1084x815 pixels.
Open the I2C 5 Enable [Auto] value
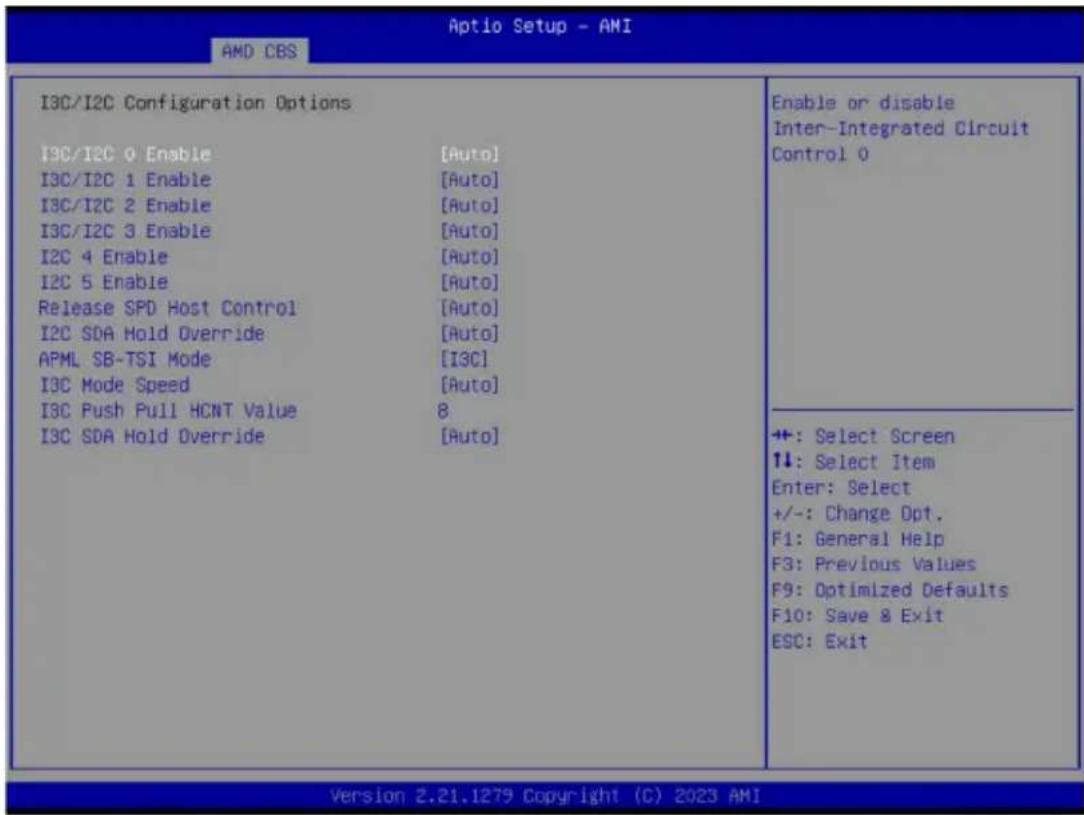coord(469,282)
